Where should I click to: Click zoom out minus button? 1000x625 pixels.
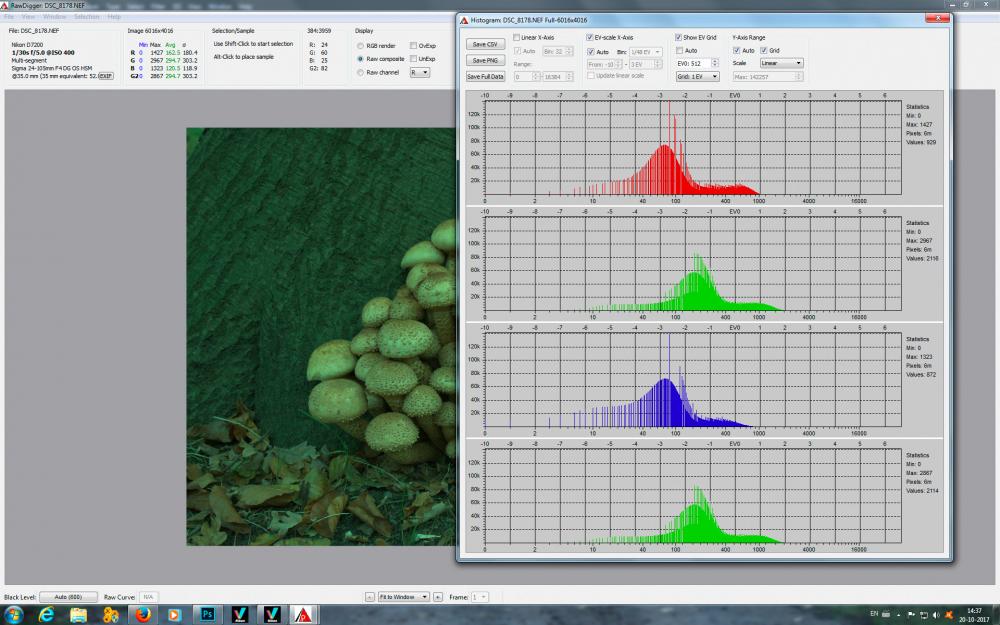tap(369, 597)
